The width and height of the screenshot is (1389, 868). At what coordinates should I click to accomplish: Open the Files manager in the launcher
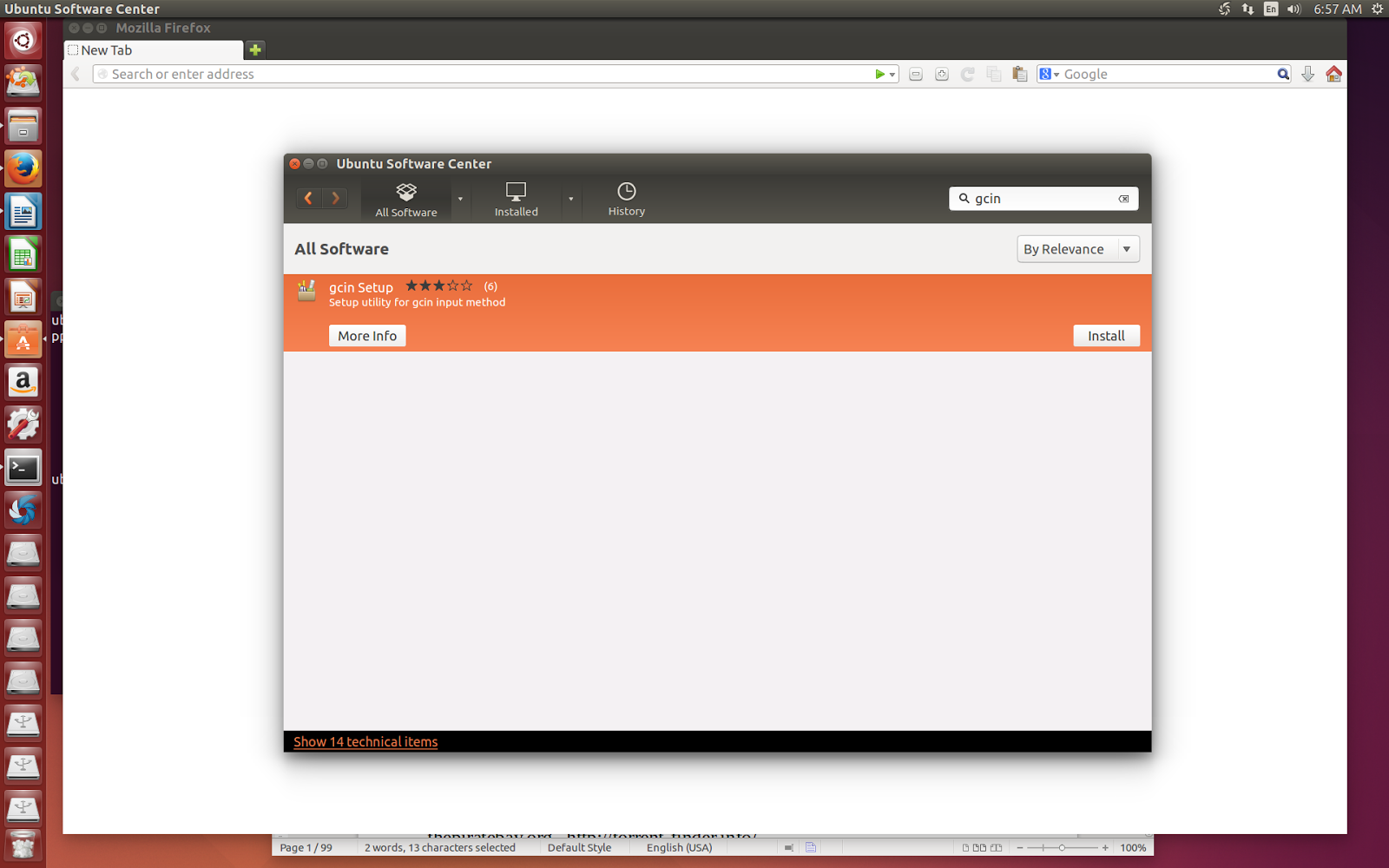23,126
